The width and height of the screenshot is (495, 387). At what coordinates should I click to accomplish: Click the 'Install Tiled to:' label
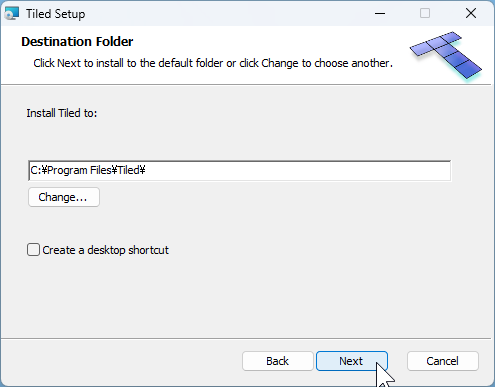(62, 113)
